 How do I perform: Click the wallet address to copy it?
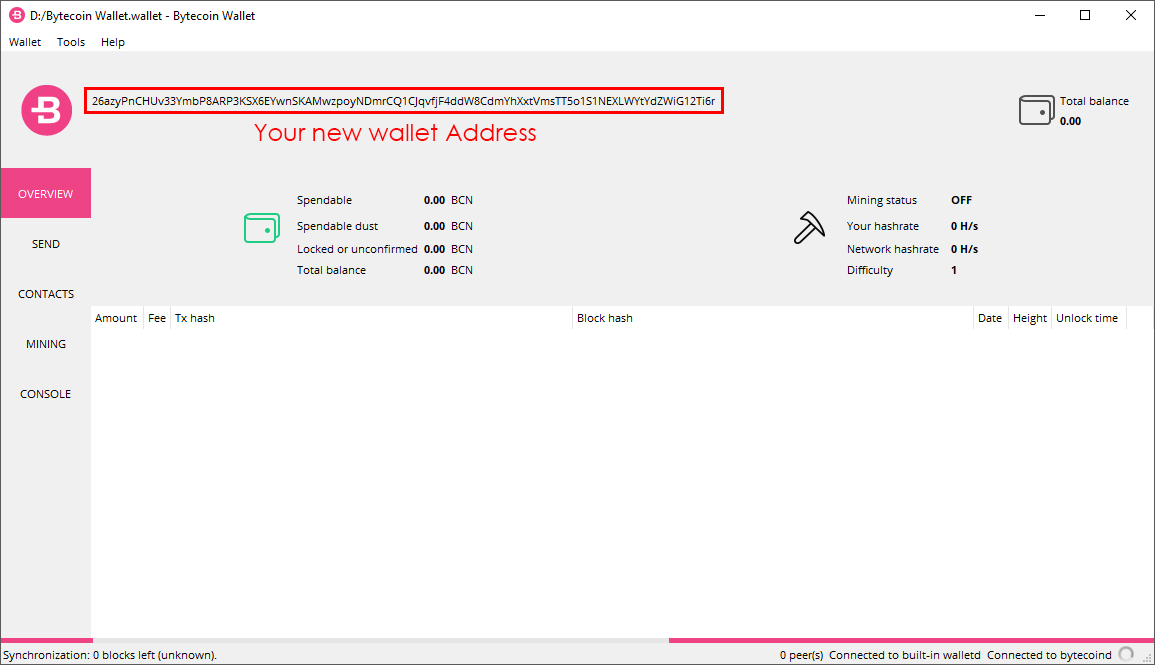[x=404, y=101]
